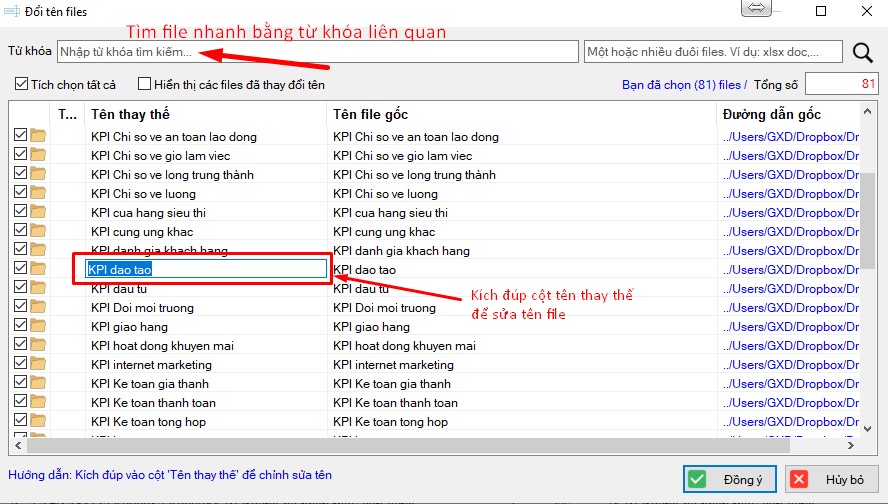The image size is (888, 504).
Task: Uncheck the KPI Chi so ve an toan lao dong checkbox
Action: (20, 136)
